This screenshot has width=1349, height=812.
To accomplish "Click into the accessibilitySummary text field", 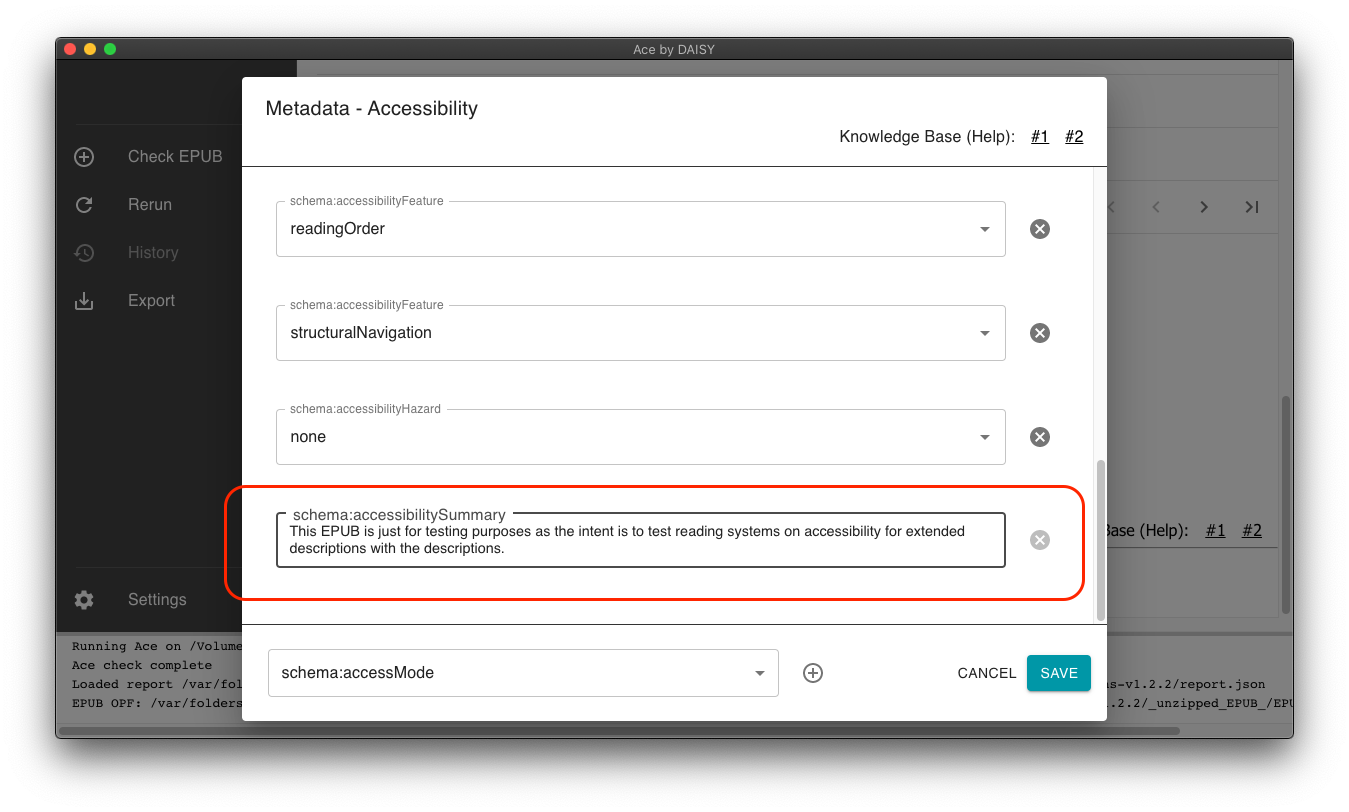I will coord(641,540).
